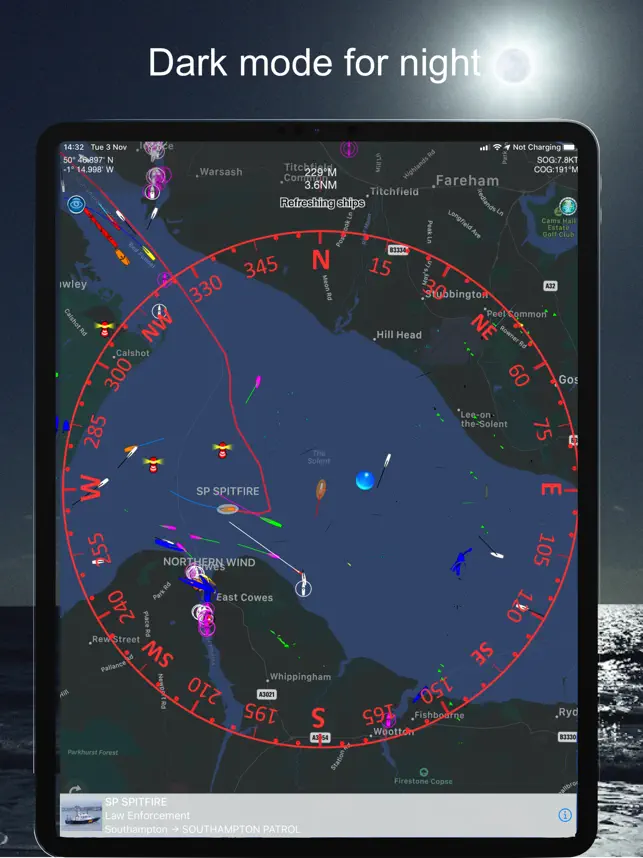Select the highlighted SP SPITFIRE ship marker
Viewport: 643px width, 858px height.
point(227,509)
